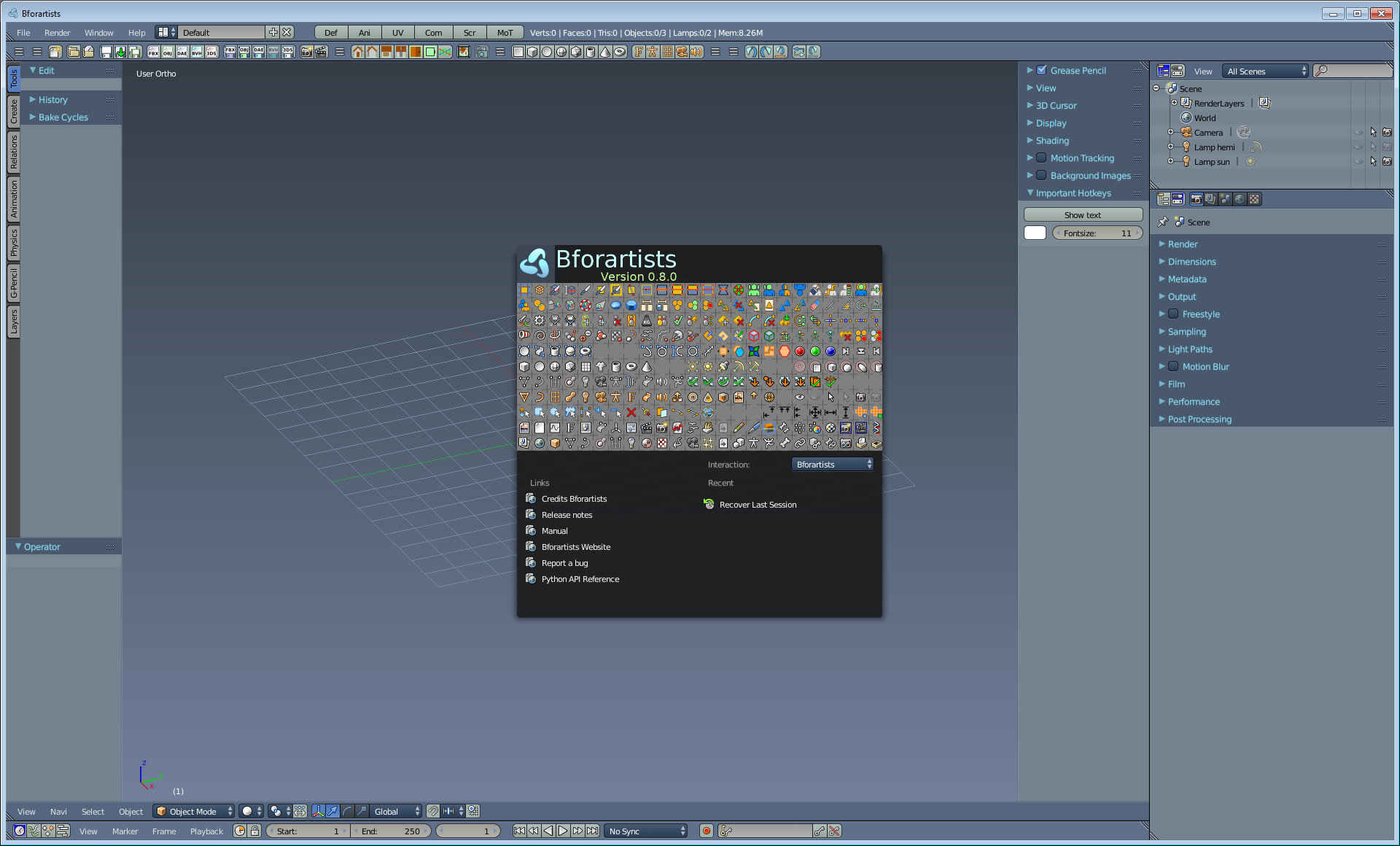
Task: Open Report a bug link
Action: (564, 563)
